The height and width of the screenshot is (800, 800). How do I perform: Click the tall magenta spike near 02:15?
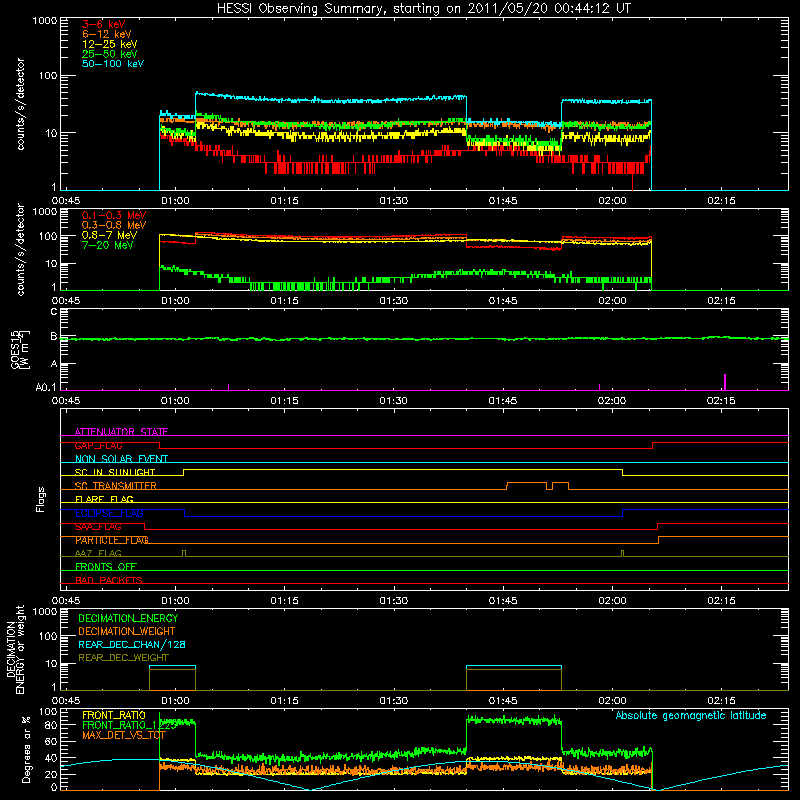[x=725, y=382]
